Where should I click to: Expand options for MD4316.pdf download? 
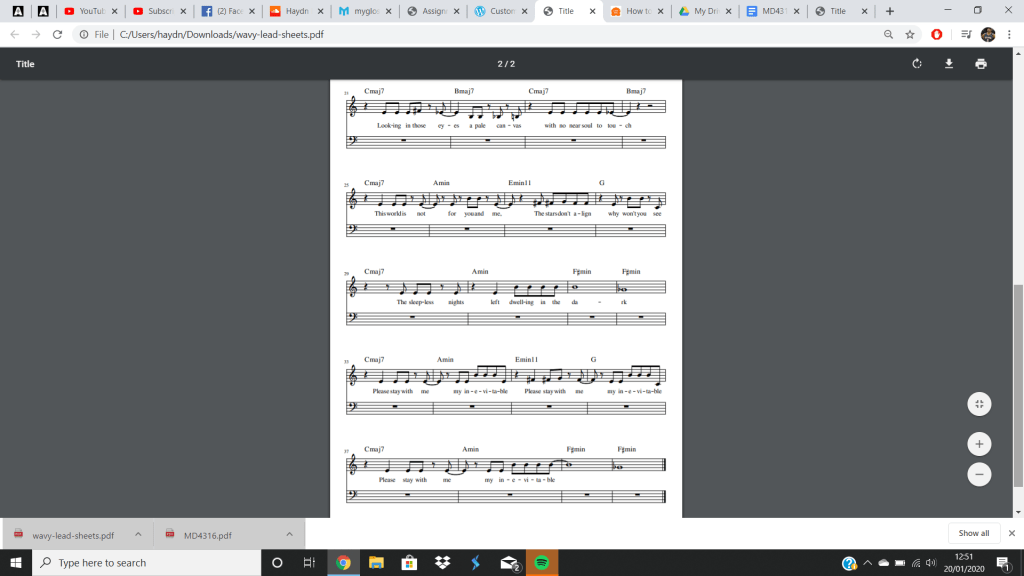point(289,534)
